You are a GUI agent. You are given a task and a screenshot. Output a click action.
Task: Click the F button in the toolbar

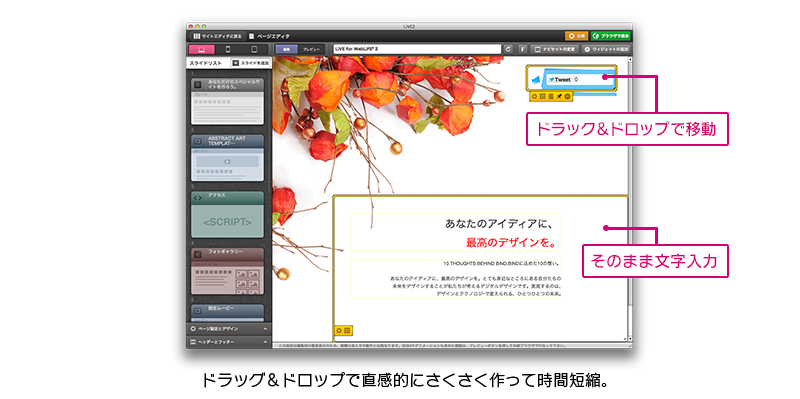[522, 49]
